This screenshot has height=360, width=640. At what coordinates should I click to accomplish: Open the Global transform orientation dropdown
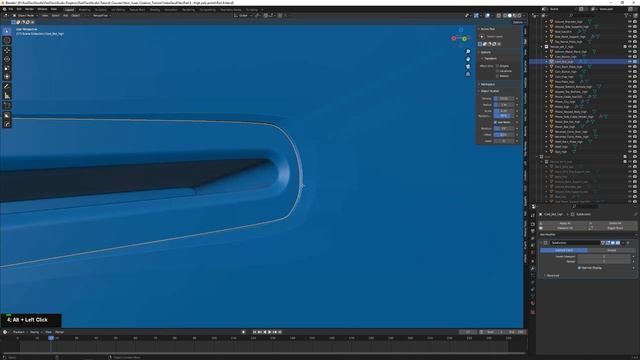point(242,16)
